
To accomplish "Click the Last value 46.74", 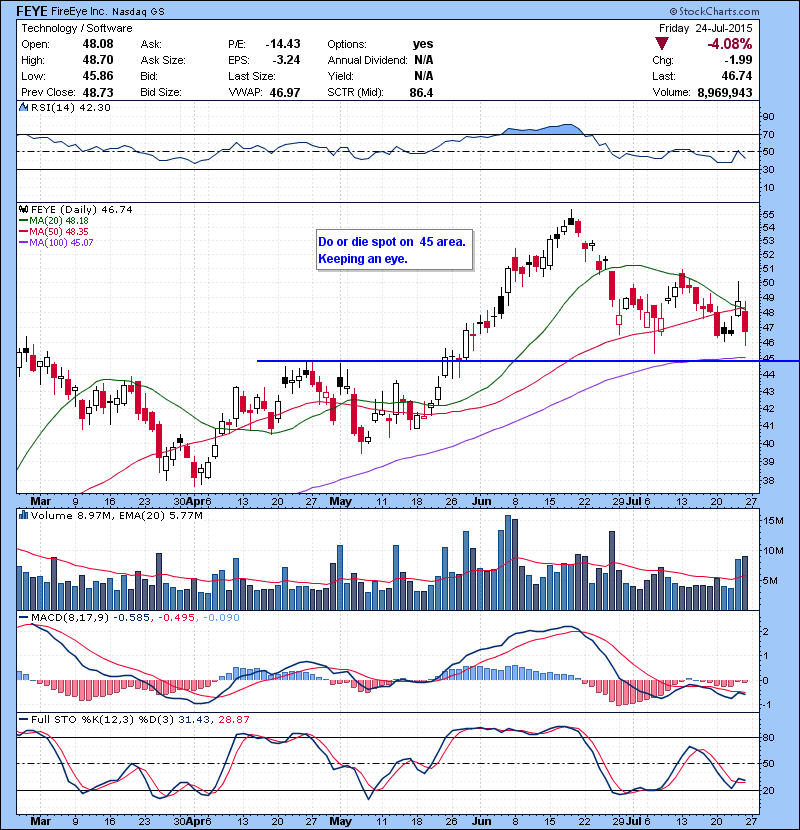I will pos(736,76).
